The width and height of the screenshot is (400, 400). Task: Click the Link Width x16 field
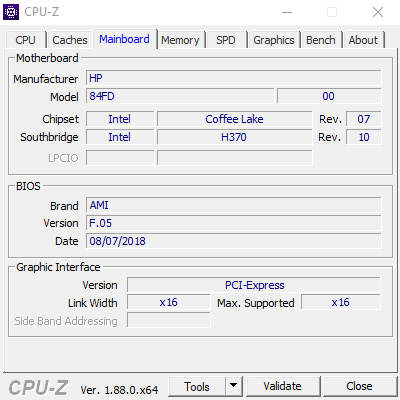pos(169,302)
